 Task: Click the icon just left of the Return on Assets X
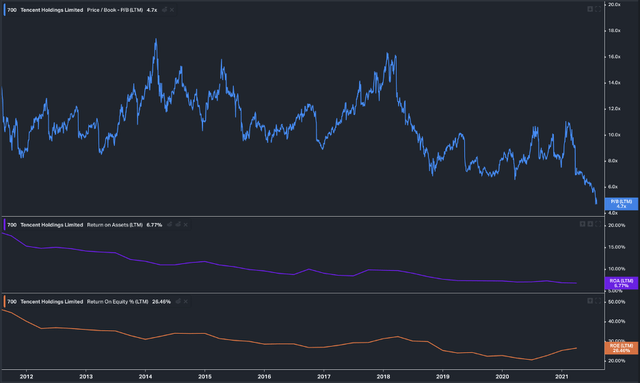pos(178,225)
